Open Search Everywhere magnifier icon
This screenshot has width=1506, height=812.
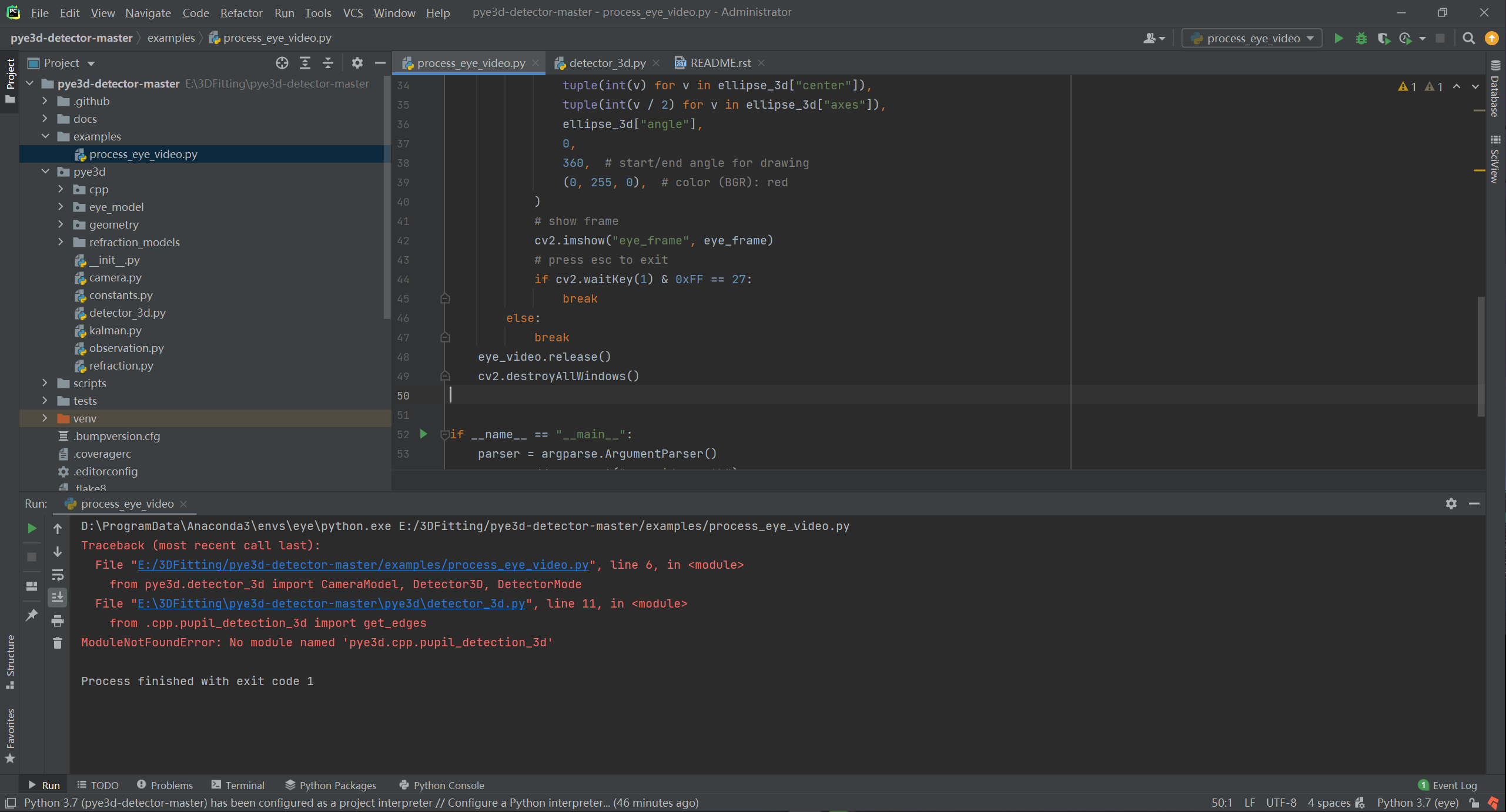click(x=1468, y=38)
